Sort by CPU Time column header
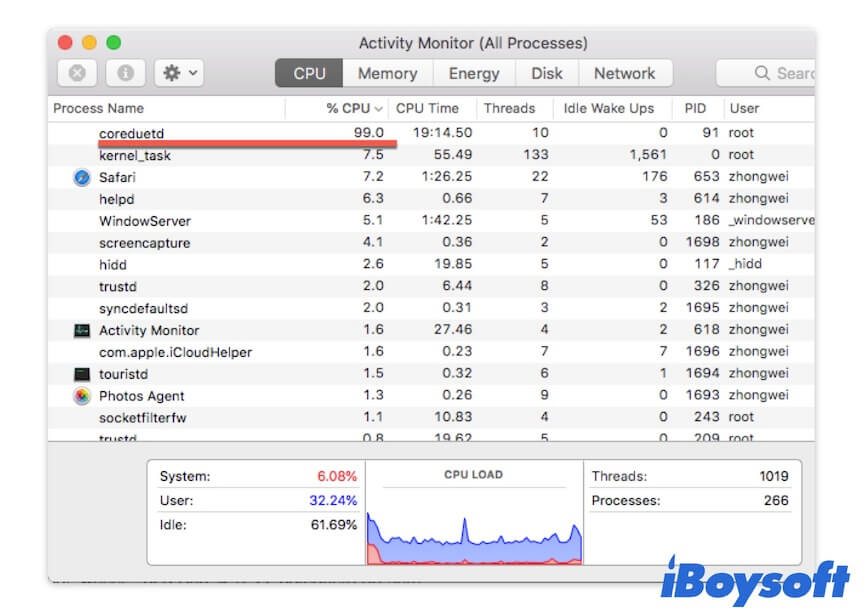868x611 pixels. pyautogui.click(x=432, y=108)
